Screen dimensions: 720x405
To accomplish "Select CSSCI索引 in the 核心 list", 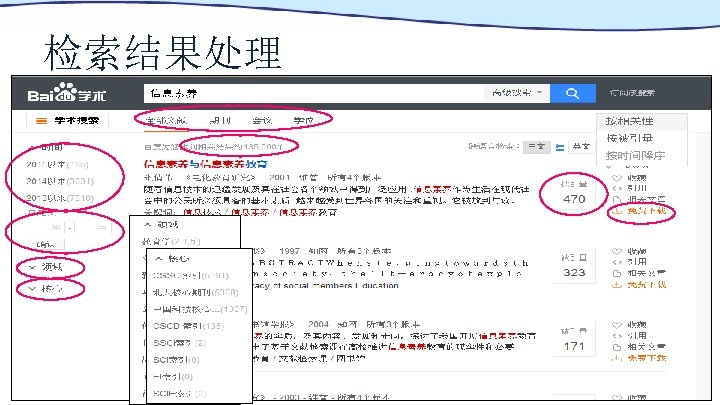I will tap(191, 276).
